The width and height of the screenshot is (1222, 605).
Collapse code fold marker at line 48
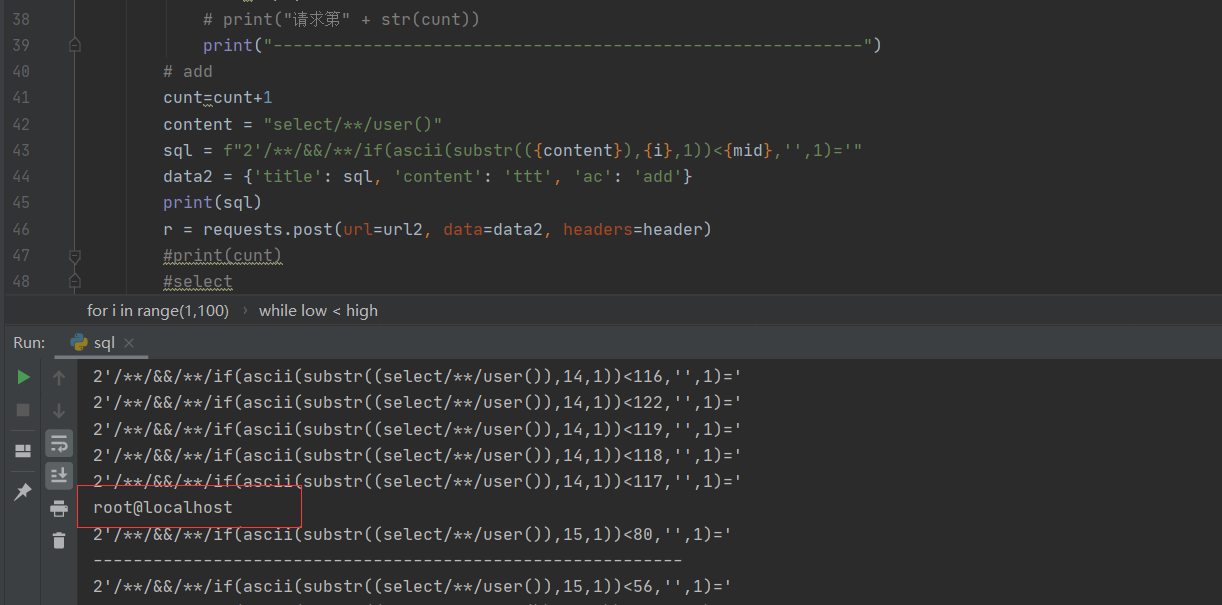[x=75, y=281]
